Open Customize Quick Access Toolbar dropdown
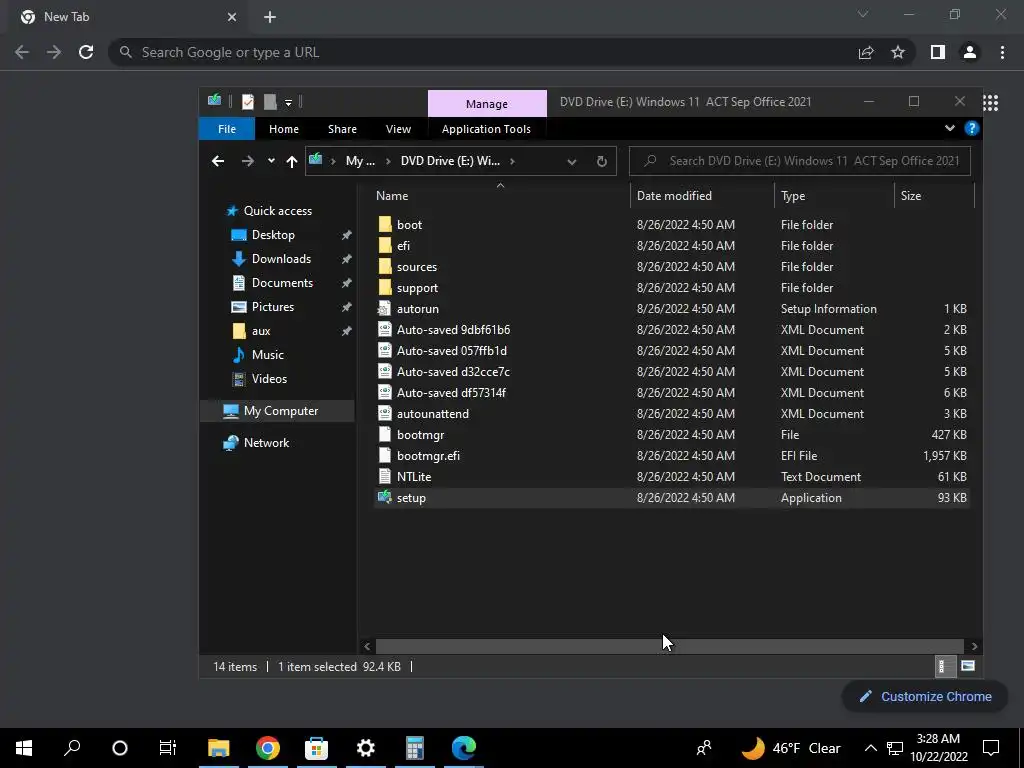This screenshot has width=1024, height=768. tap(288, 103)
